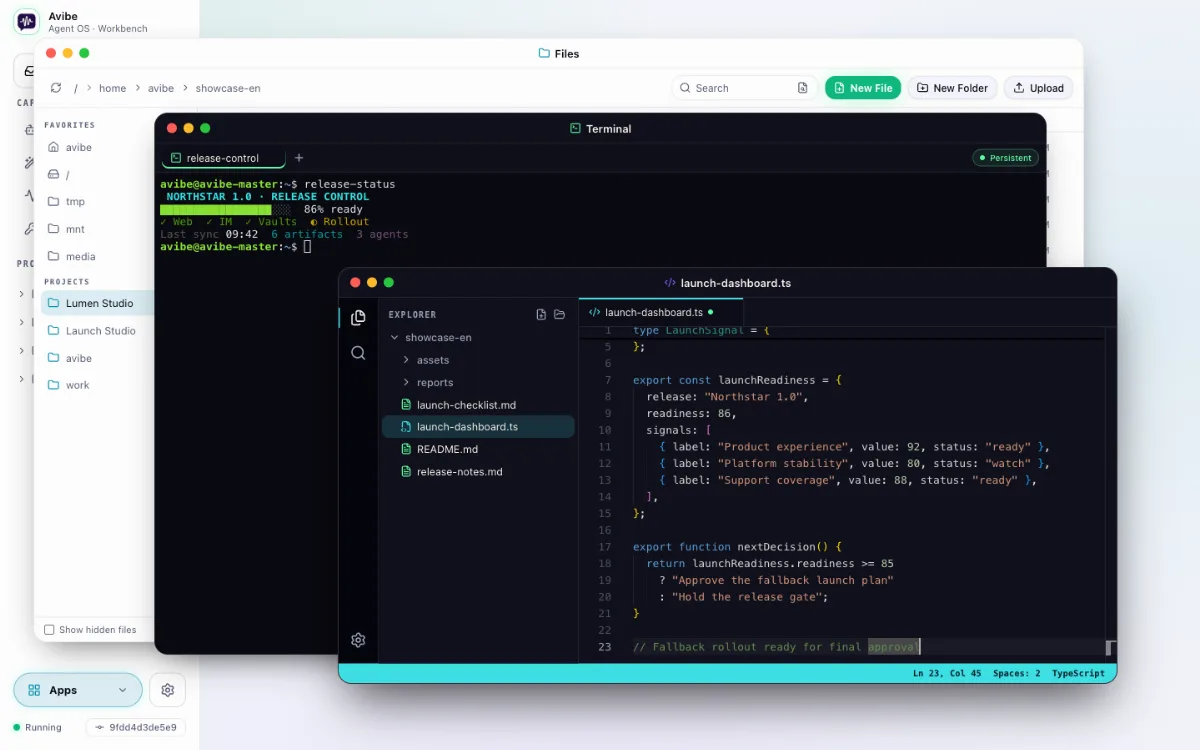Click the New Folder button in Files
The width and height of the screenshot is (1200, 750).
click(952, 88)
